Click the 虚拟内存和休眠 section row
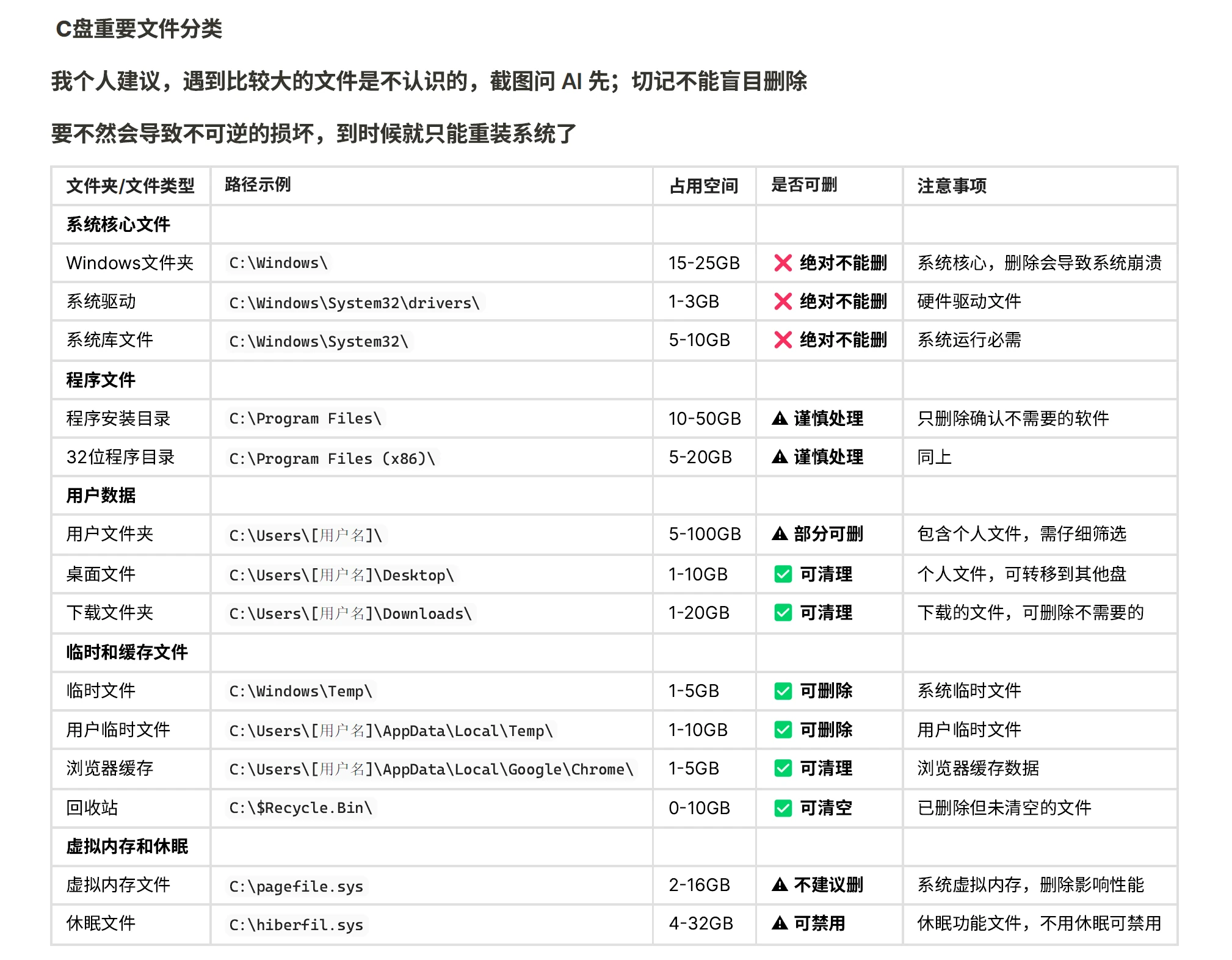This screenshot has width=1232, height=960. [127, 846]
